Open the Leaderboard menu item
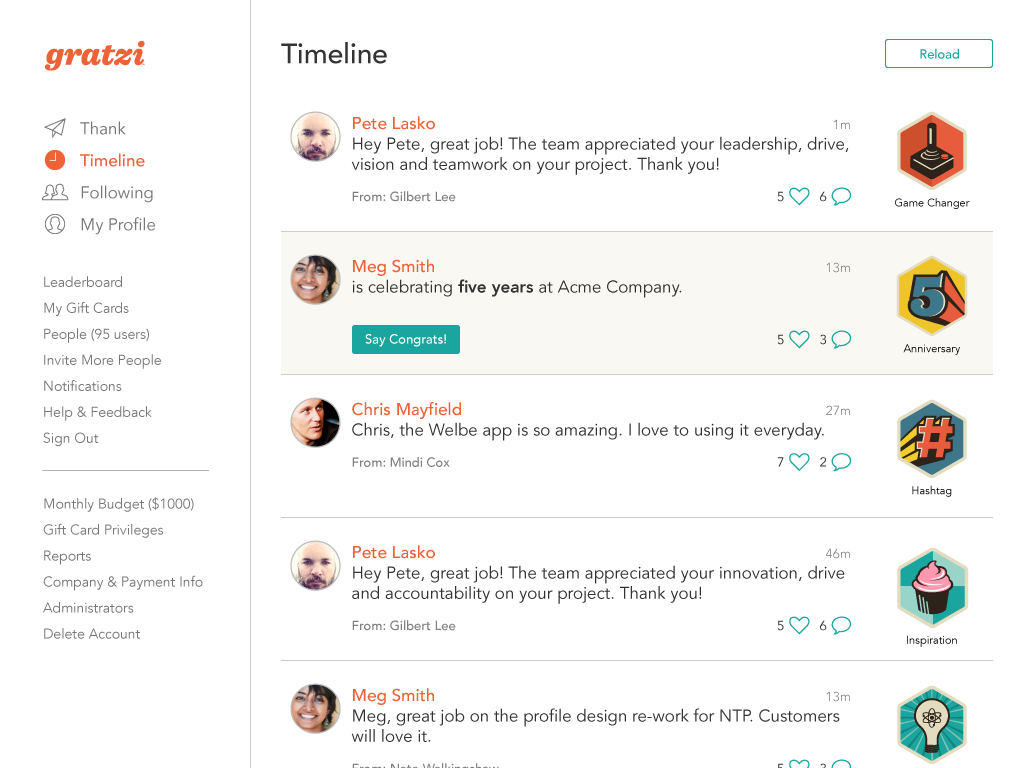Screen dimensions: 1024x768 [83, 282]
